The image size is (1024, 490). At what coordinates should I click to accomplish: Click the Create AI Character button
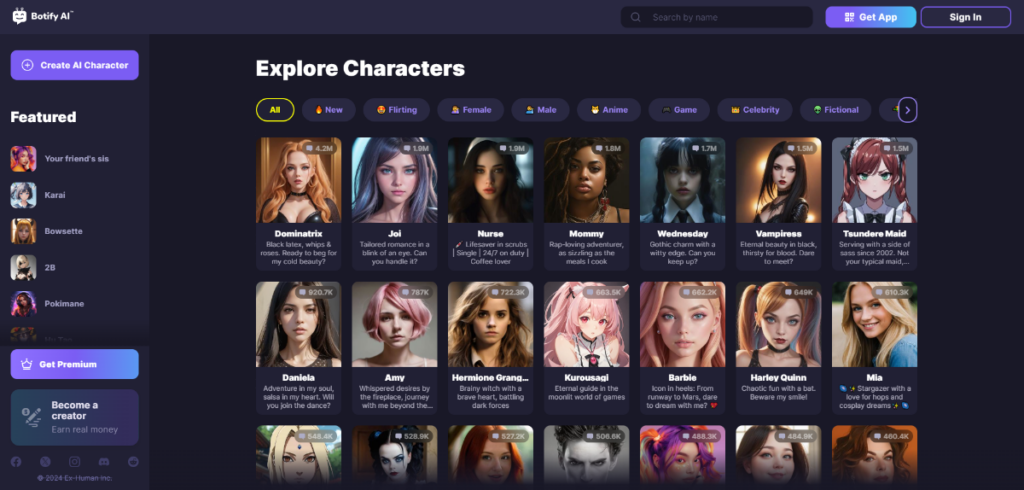pyautogui.click(x=74, y=65)
